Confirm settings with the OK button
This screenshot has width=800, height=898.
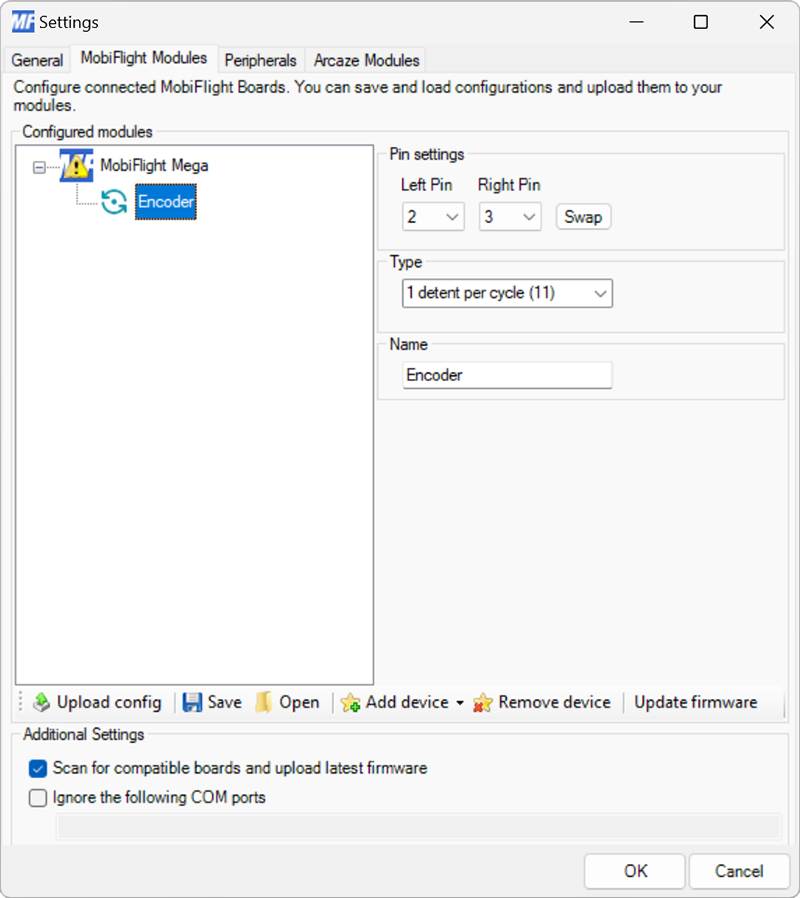coord(634,871)
